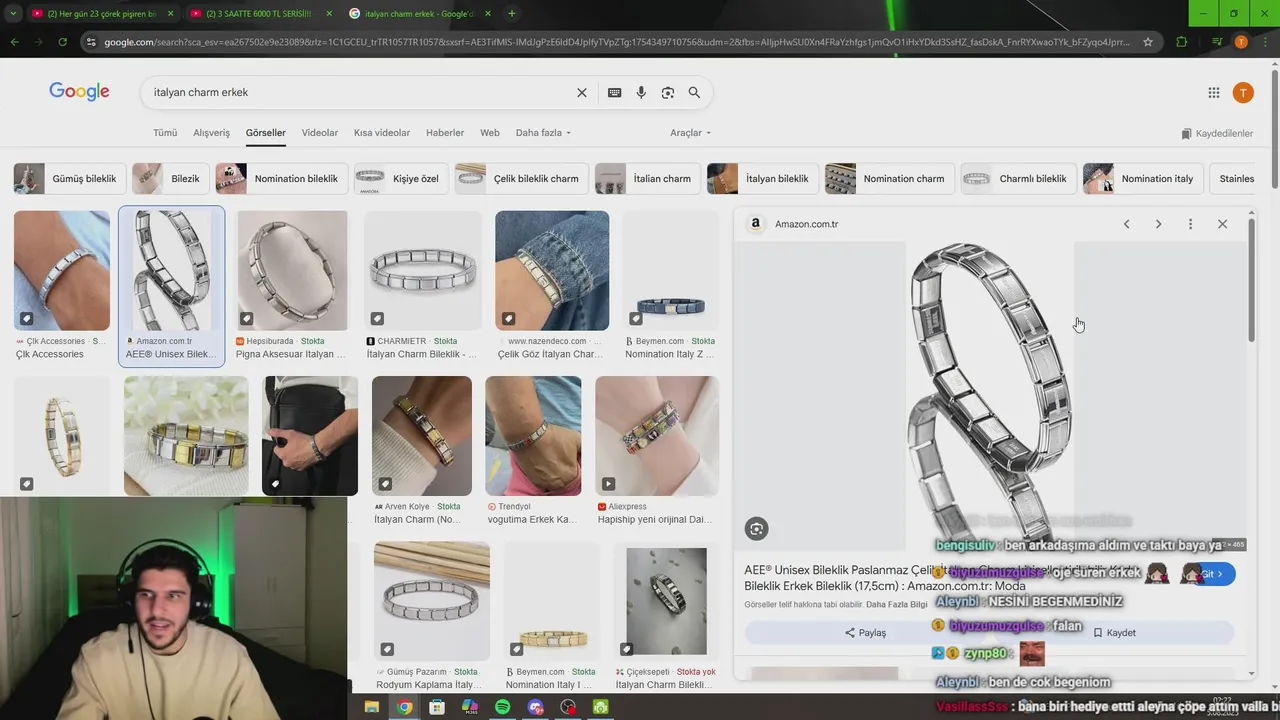Reload the page in Chrome

click(62, 42)
